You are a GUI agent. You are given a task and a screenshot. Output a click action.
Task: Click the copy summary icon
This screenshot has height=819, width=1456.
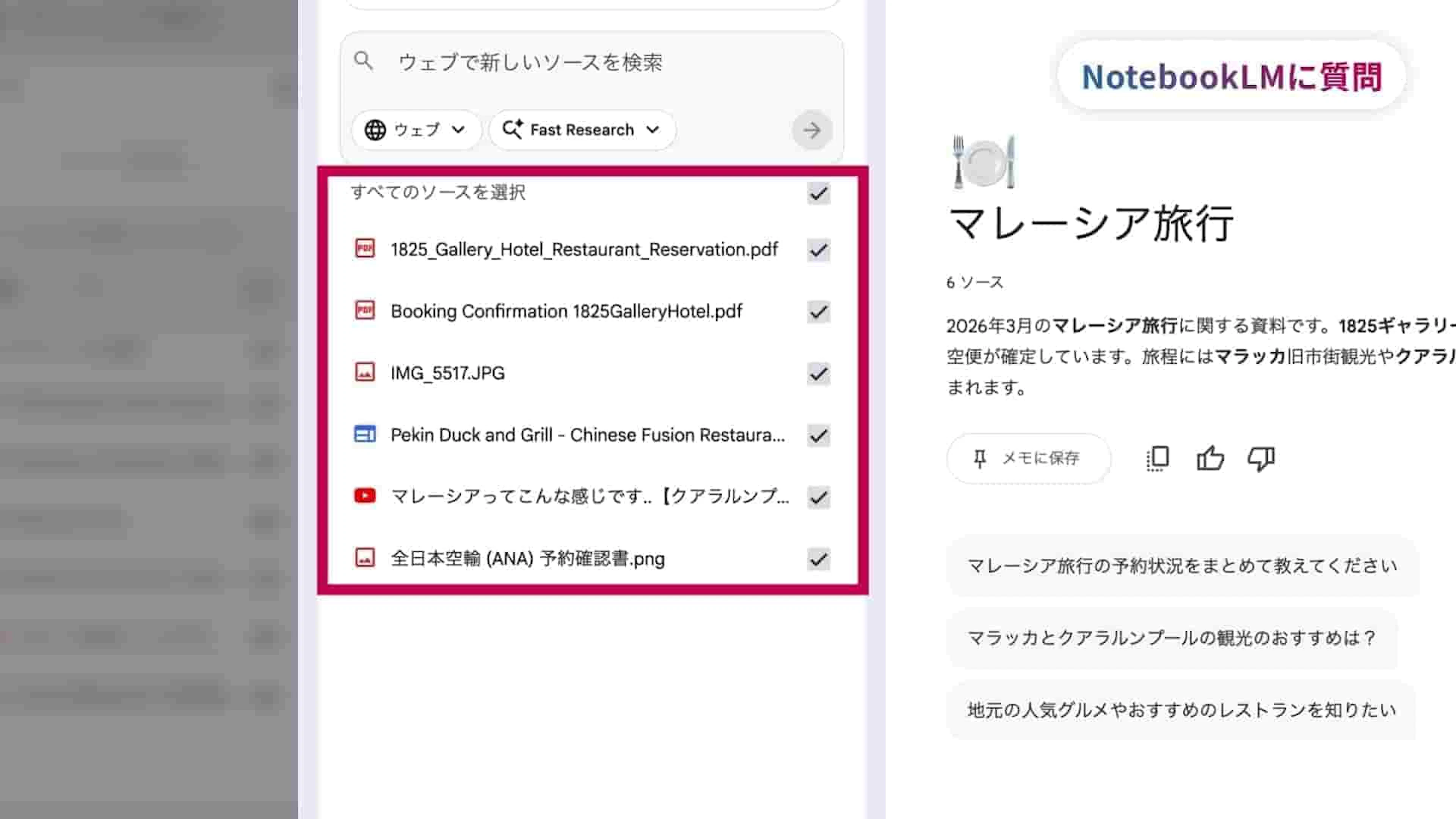[1158, 458]
